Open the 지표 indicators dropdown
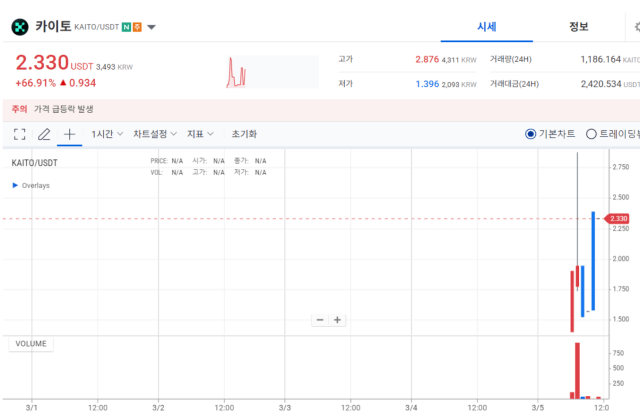This screenshot has width=640, height=413. tap(200, 133)
